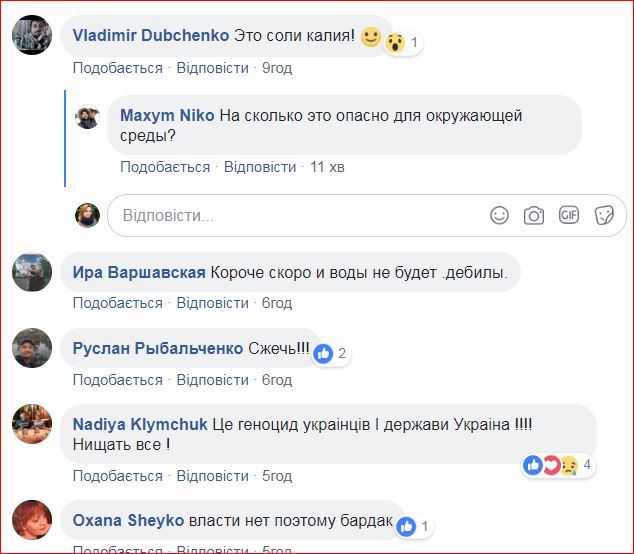Attach a photo using camera icon
The height and width of the screenshot is (554, 634).
coord(534,215)
